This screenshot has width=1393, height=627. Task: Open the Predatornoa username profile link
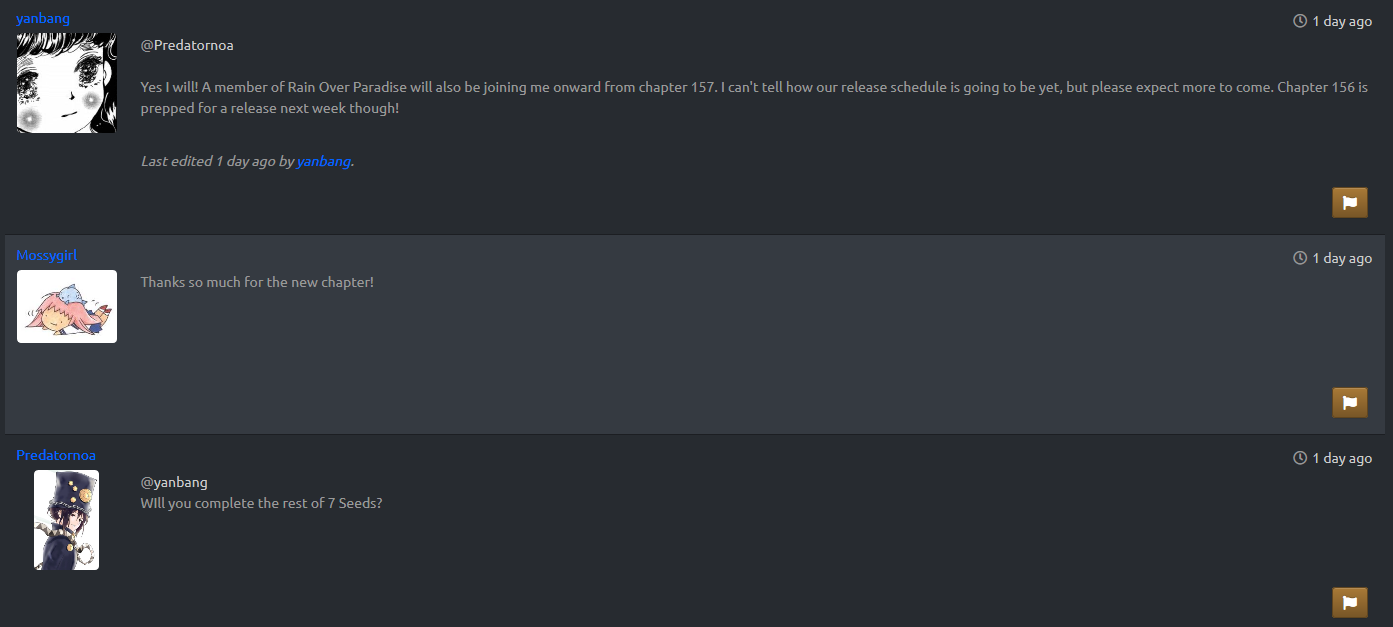click(56, 455)
